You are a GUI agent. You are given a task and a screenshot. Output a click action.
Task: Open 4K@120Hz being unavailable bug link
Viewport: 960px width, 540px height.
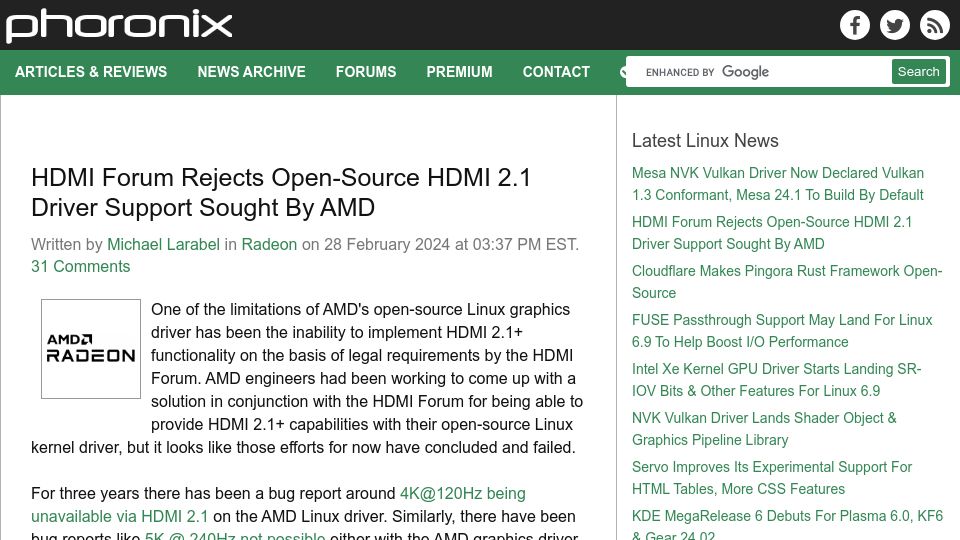pyautogui.click(x=279, y=504)
